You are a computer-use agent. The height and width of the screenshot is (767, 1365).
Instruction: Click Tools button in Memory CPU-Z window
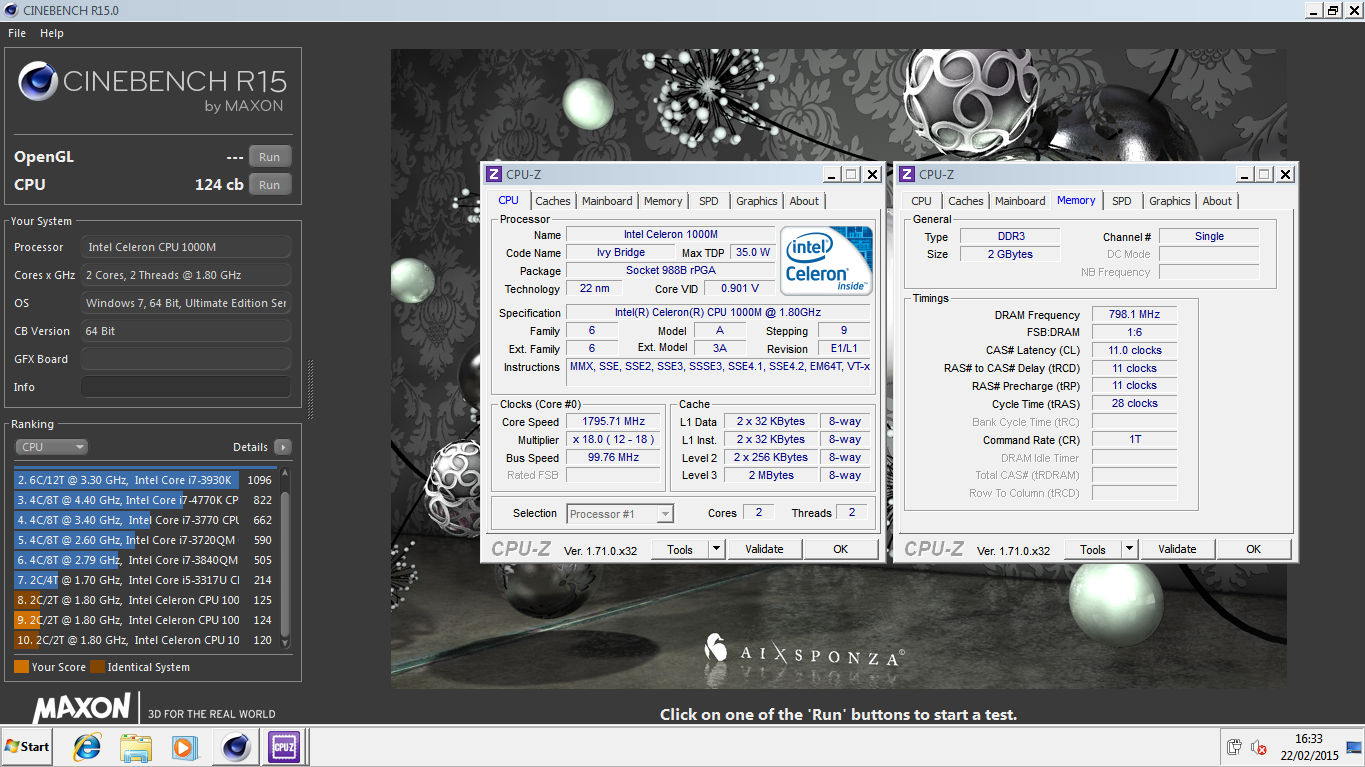[1093, 549]
